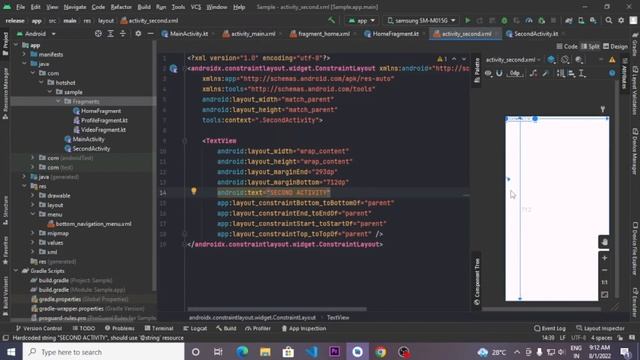This screenshot has width=640, height=360.
Task: Hide the Project panel with the minus icon
Action: 150,34
